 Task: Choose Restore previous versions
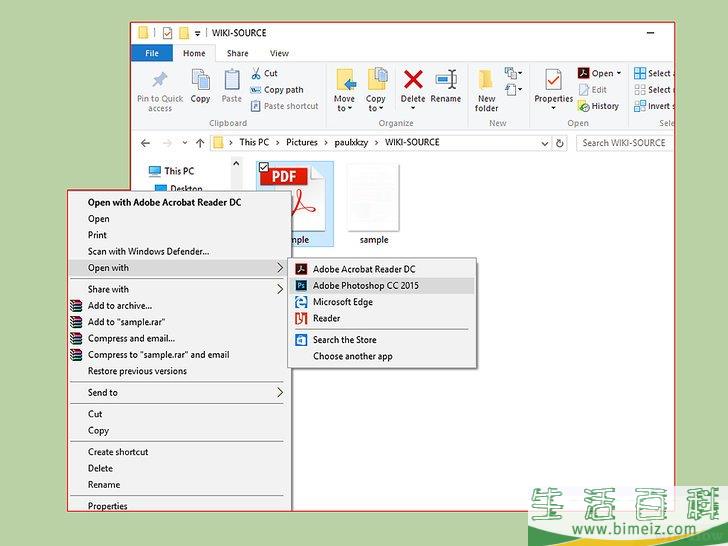[180, 371]
